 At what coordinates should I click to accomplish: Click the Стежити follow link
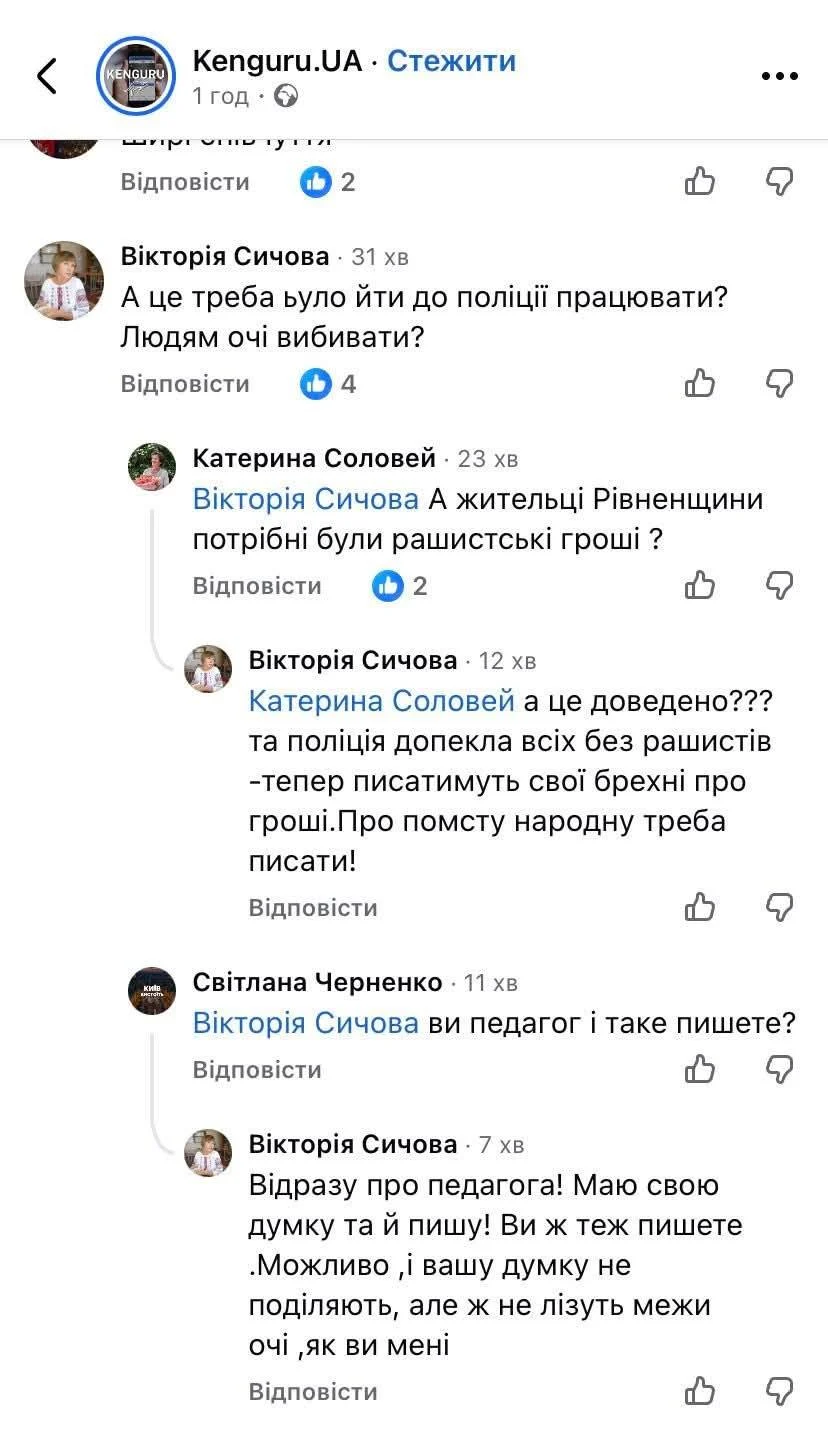coord(451,61)
